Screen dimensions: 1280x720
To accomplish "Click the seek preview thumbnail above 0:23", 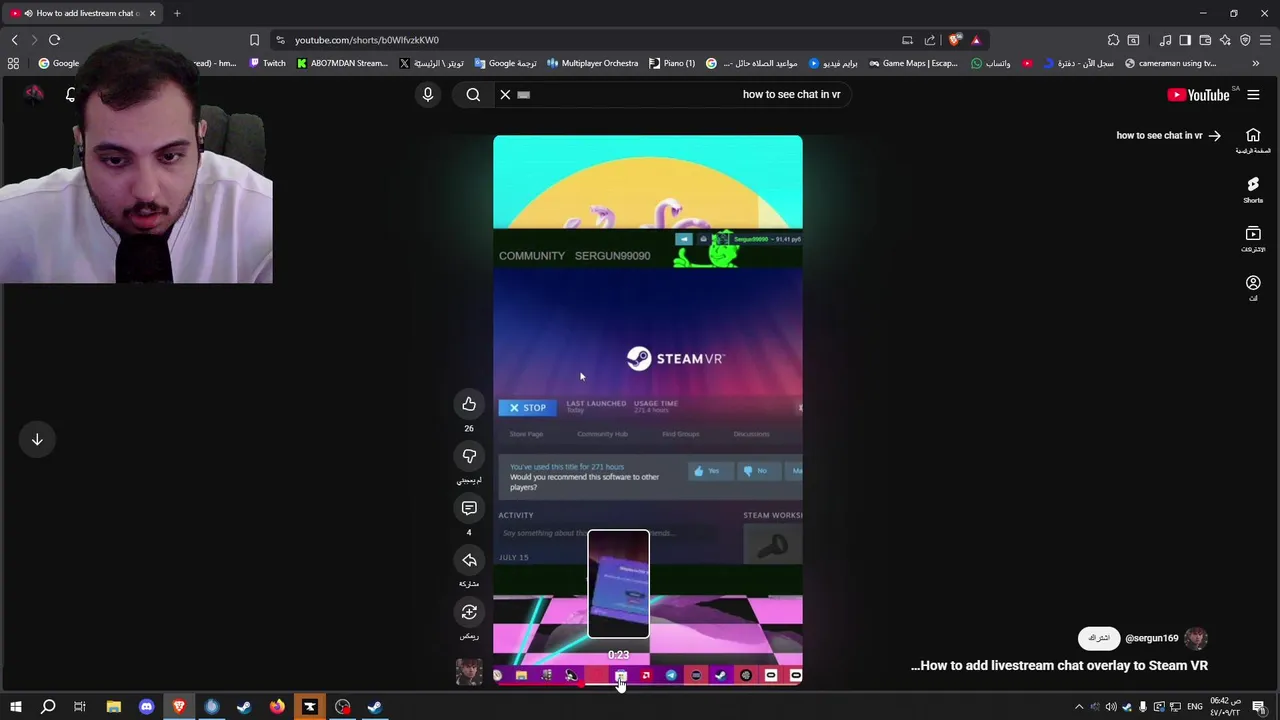I will click(x=618, y=584).
